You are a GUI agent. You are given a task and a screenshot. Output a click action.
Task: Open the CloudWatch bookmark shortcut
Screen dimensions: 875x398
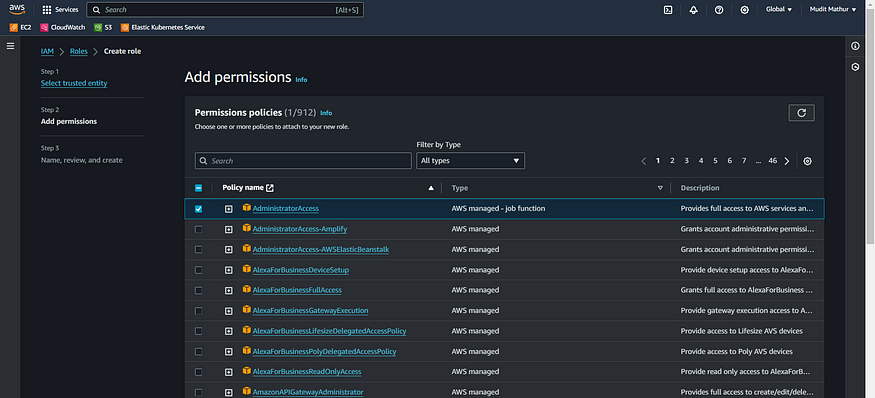coord(62,27)
